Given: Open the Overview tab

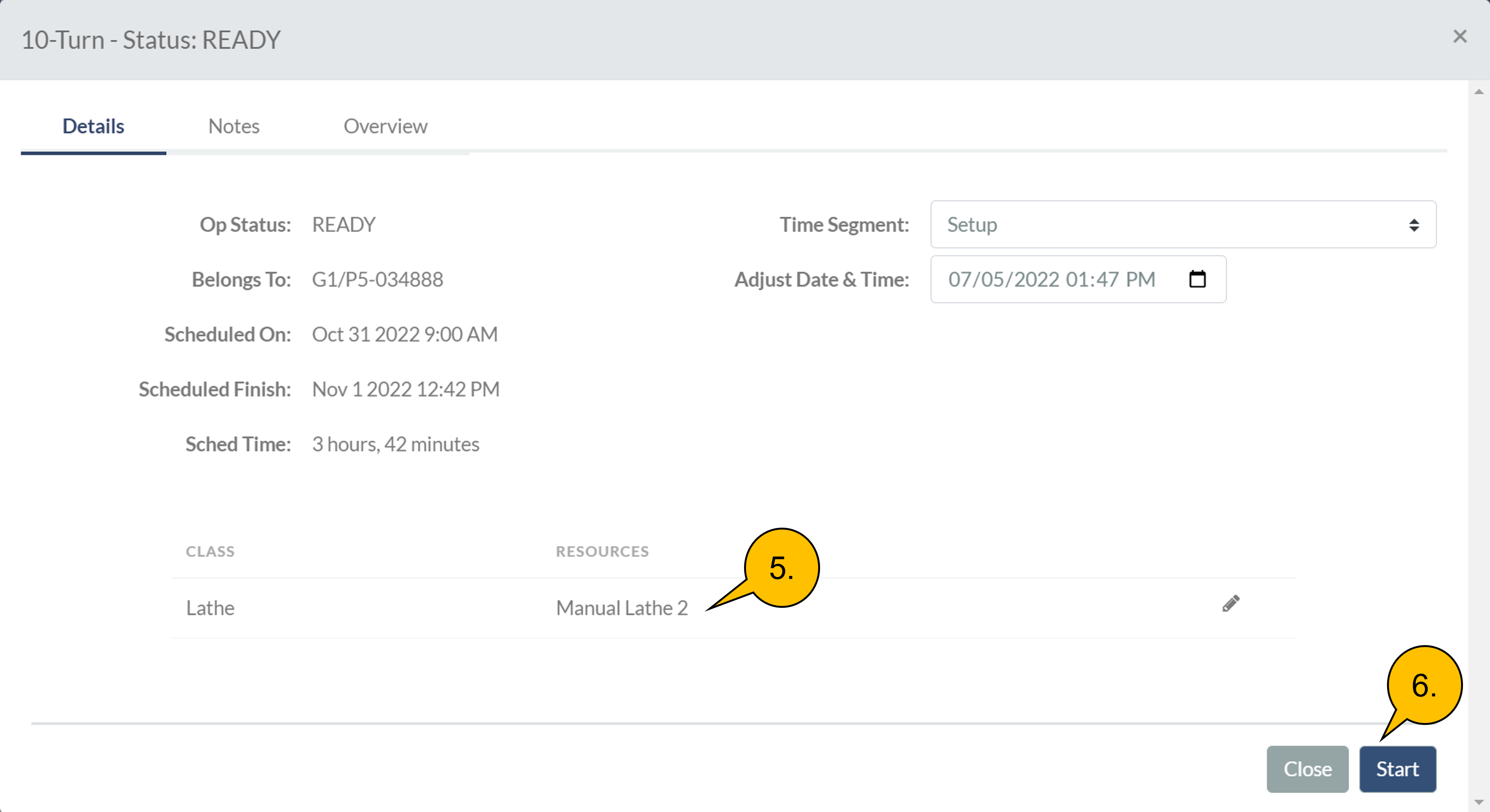Looking at the screenshot, I should coord(385,126).
